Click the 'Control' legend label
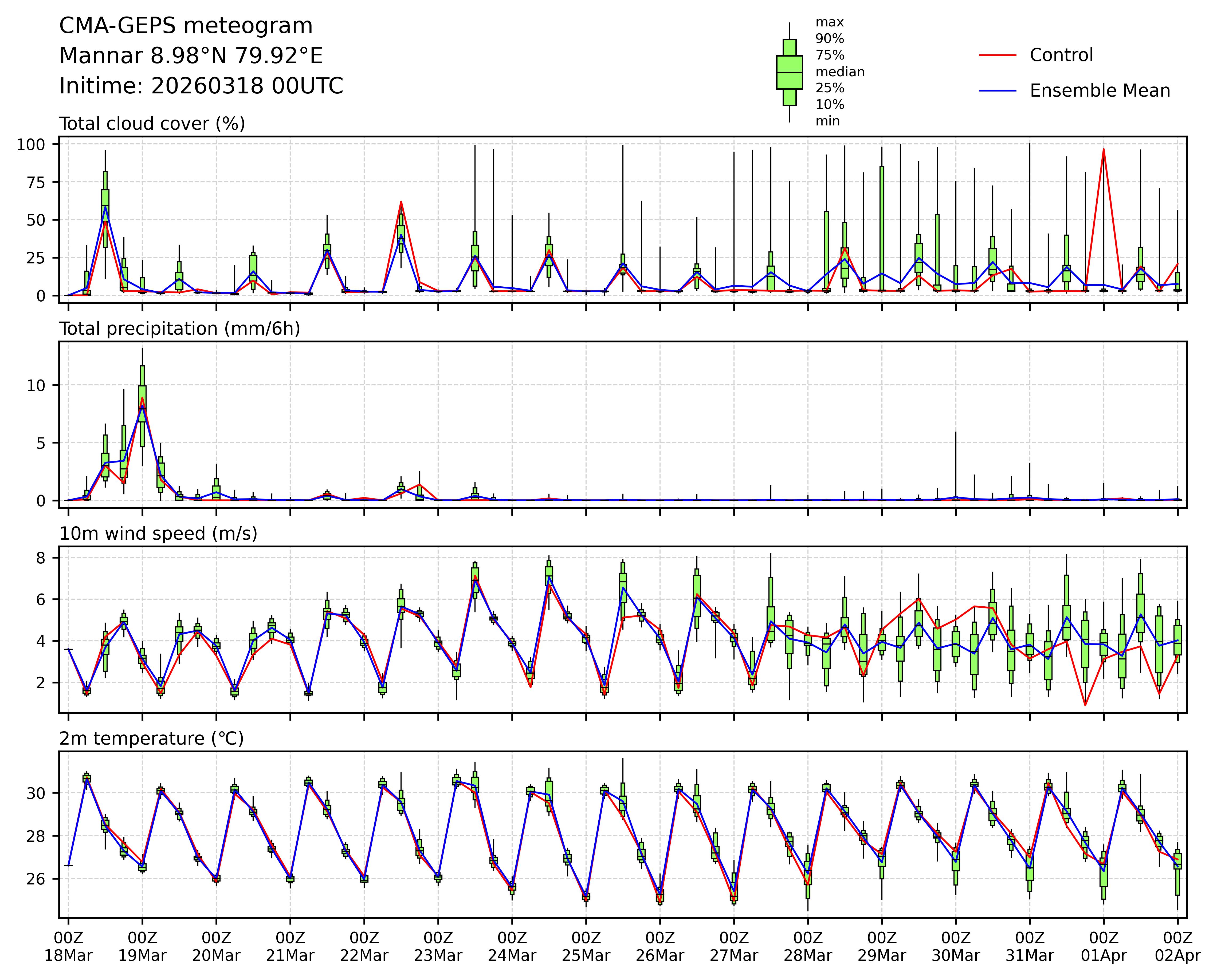 pyautogui.click(x=1061, y=55)
